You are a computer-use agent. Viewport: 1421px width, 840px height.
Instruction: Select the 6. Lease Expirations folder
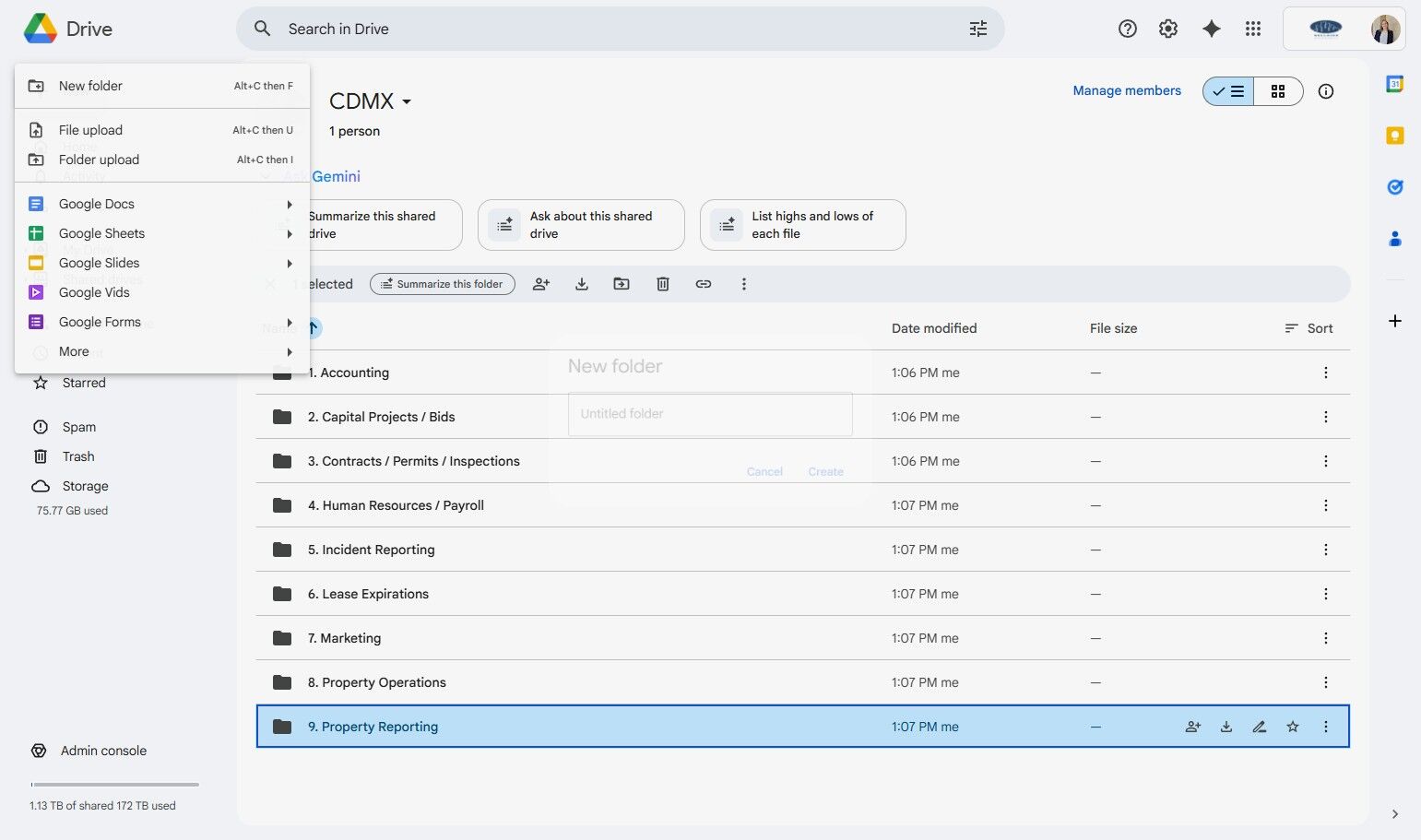(x=803, y=594)
